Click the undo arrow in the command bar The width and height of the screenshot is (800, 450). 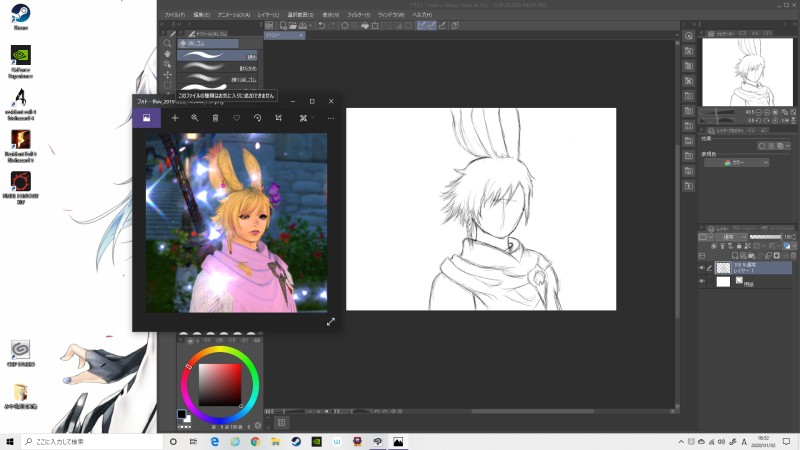point(320,26)
